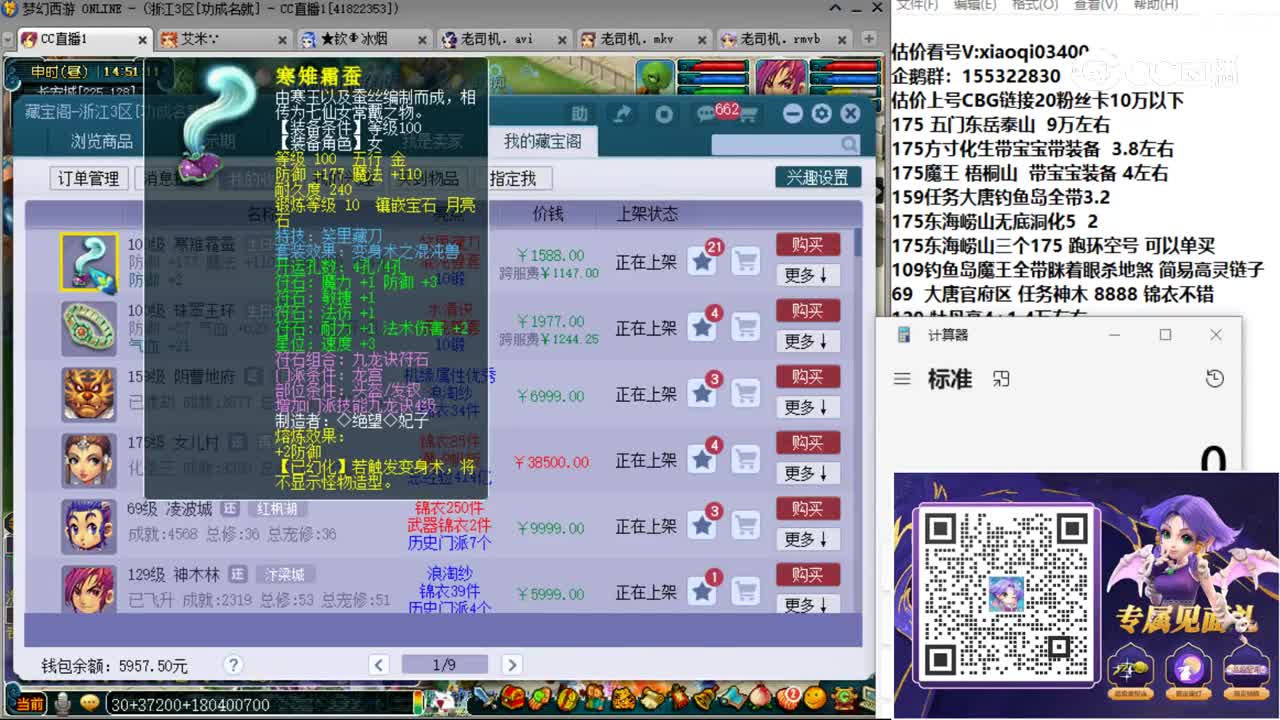
Task: Open the Calculator history icon
Action: coord(1214,378)
